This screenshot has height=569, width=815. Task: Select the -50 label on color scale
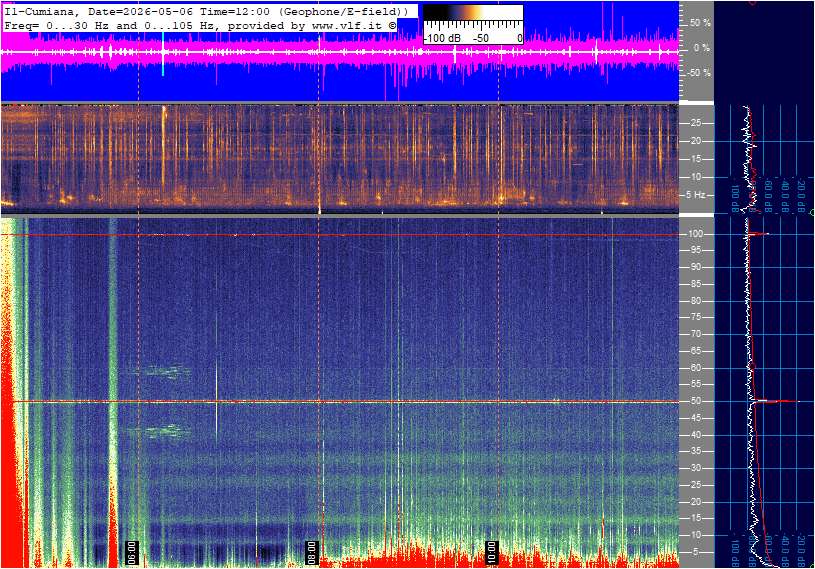(x=481, y=38)
